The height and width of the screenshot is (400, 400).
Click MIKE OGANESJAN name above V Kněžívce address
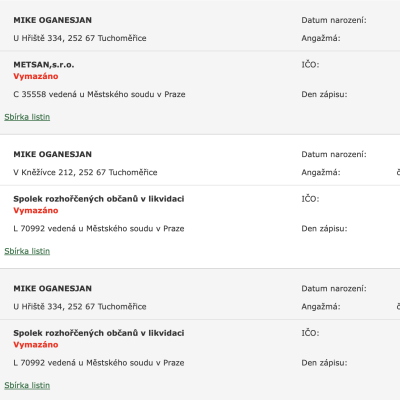point(52,154)
